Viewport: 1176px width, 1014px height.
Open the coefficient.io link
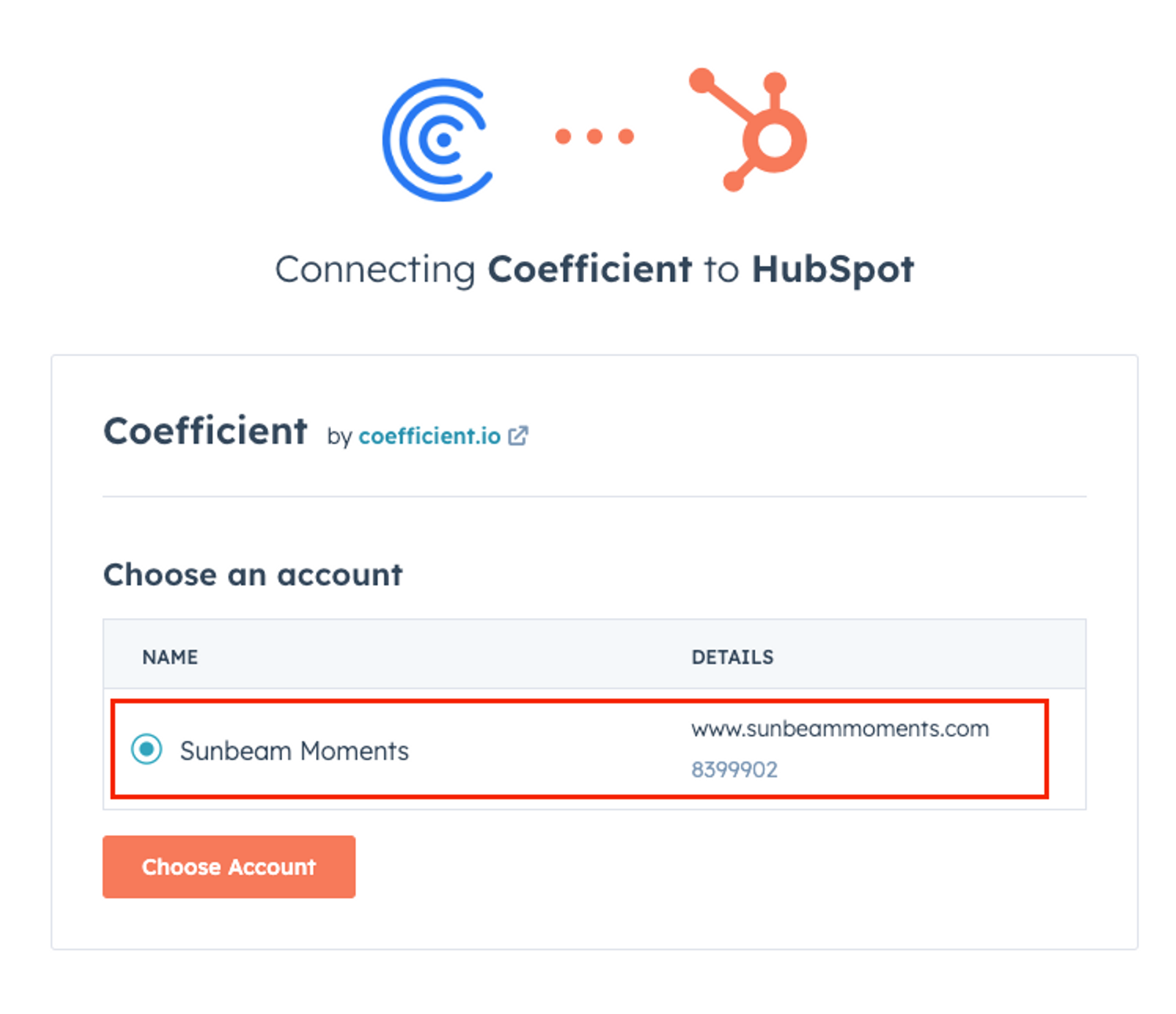[430, 436]
